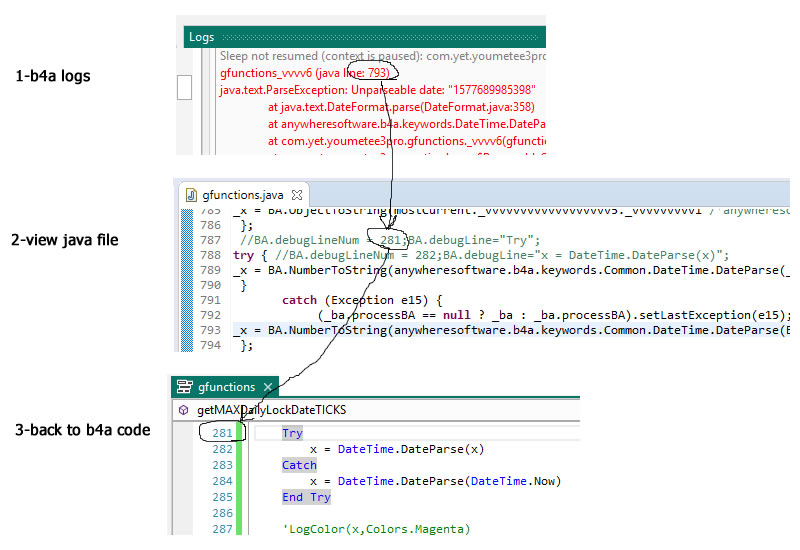The height and width of the screenshot is (550, 800).
Task: Click the Java file icon on gfunctions.java tab
Action: [x=191, y=195]
